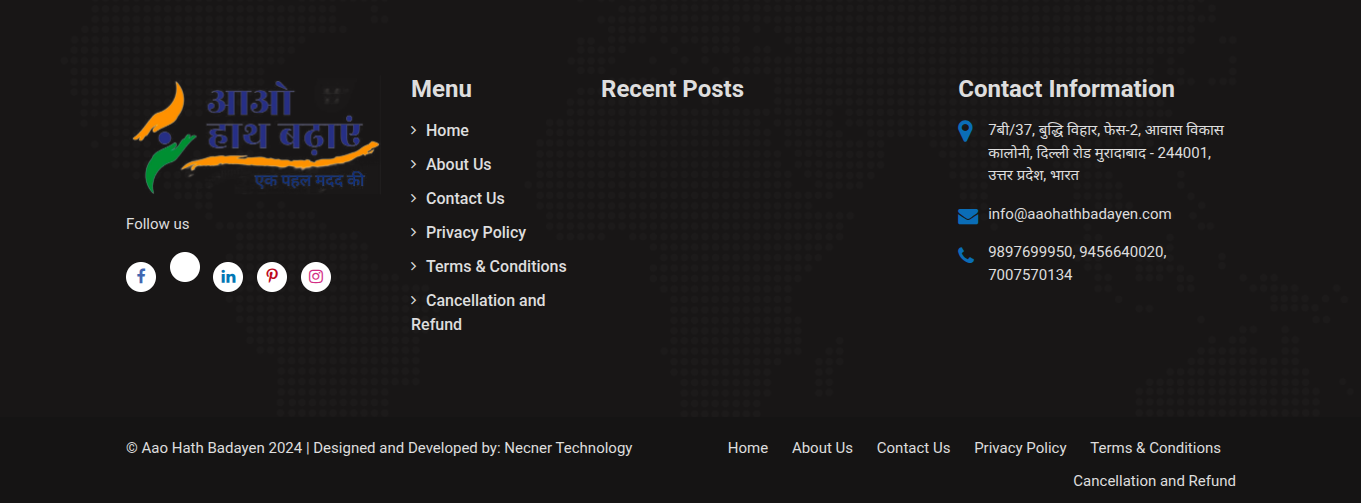Image resolution: width=1361 pixels, height=503 pixels.
Task: Click the LinkedIn social icon
Action: coord(228,277)
